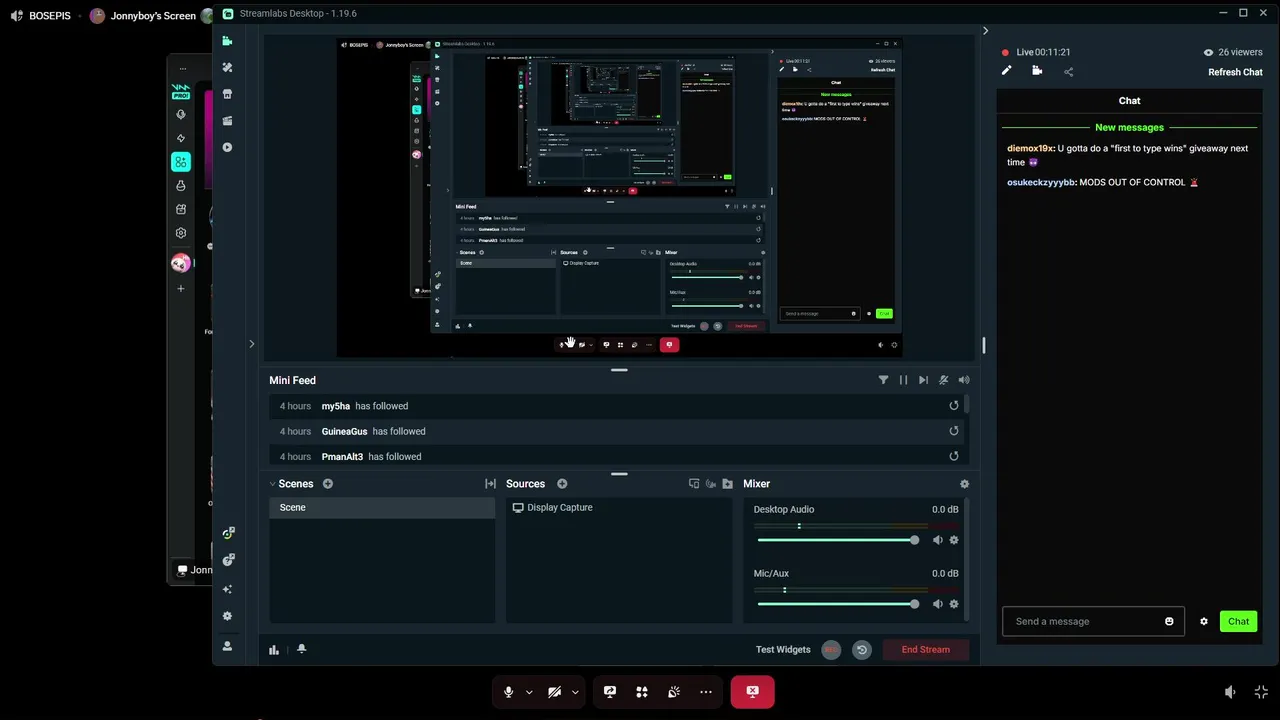Adjust the Desktop Audio volume slider

(838, 540)
